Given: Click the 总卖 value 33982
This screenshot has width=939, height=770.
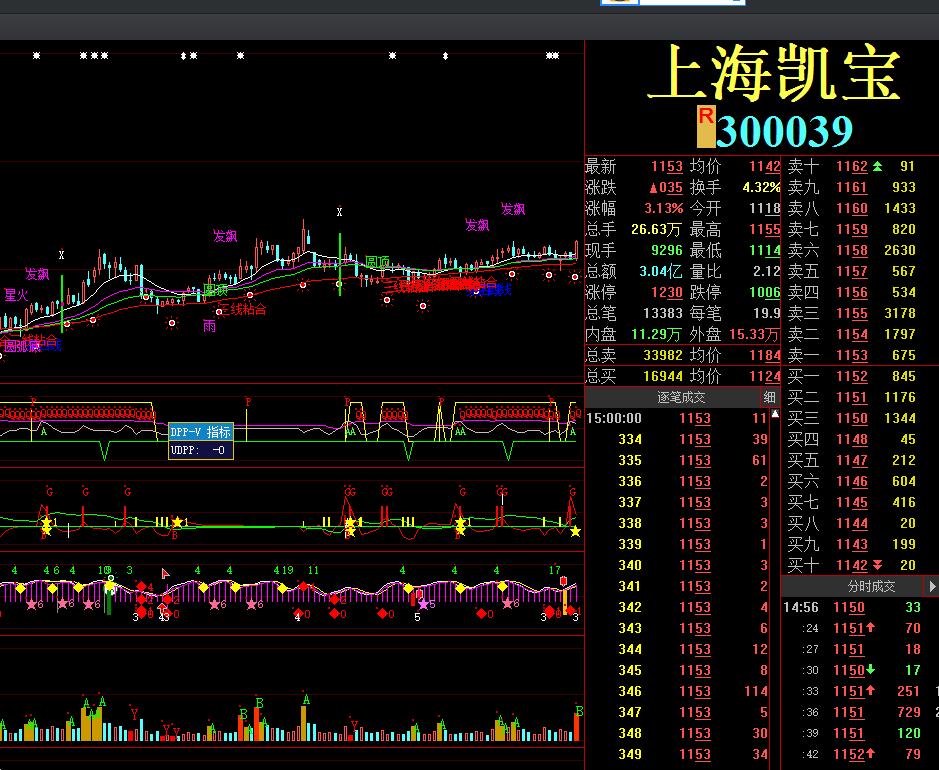Looking at the screenshot, I should pos(663,355).
